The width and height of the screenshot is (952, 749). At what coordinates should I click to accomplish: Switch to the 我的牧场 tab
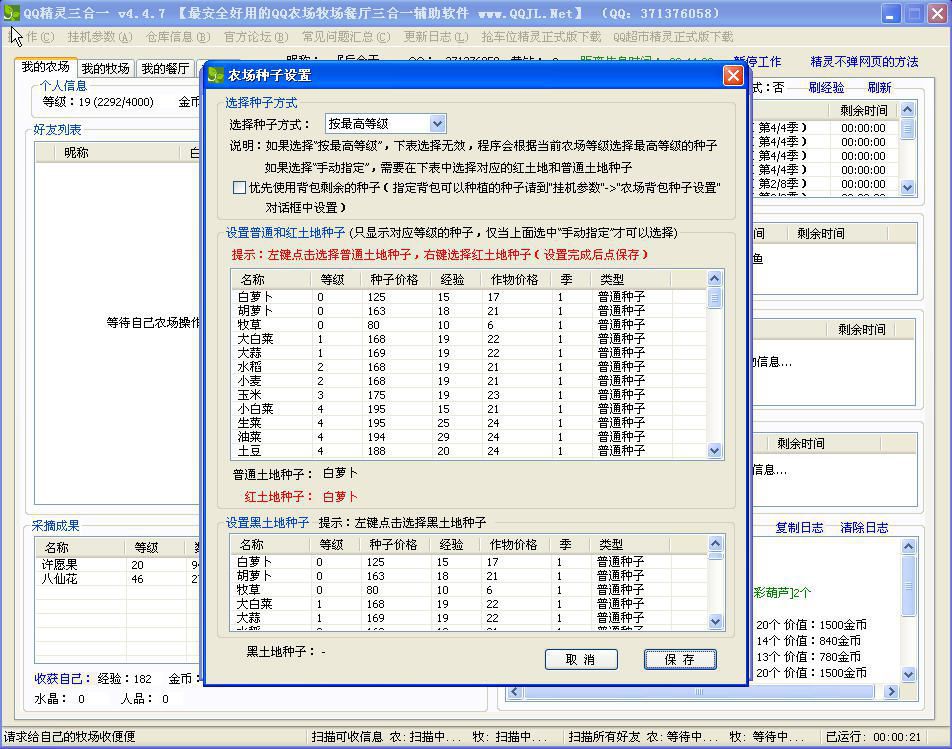tap(105, 69)
